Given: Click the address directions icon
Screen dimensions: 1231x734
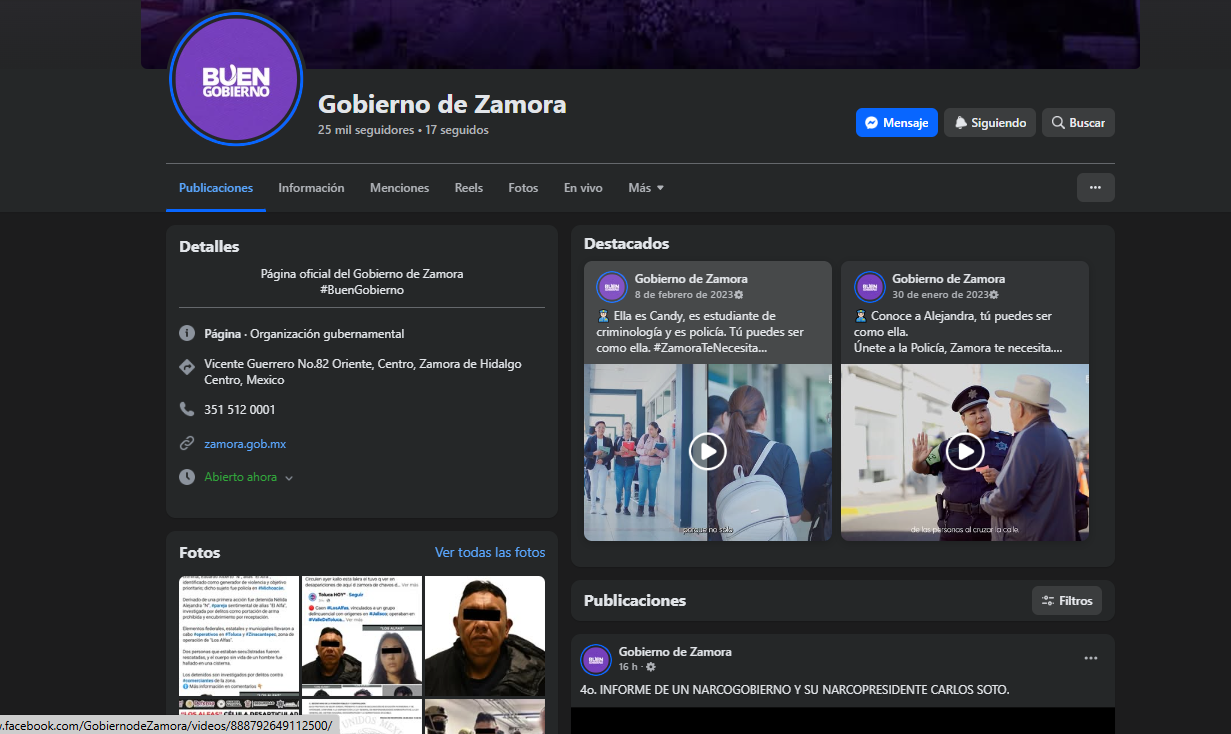Looking at the screenshot, I should [x=187, y=367].
